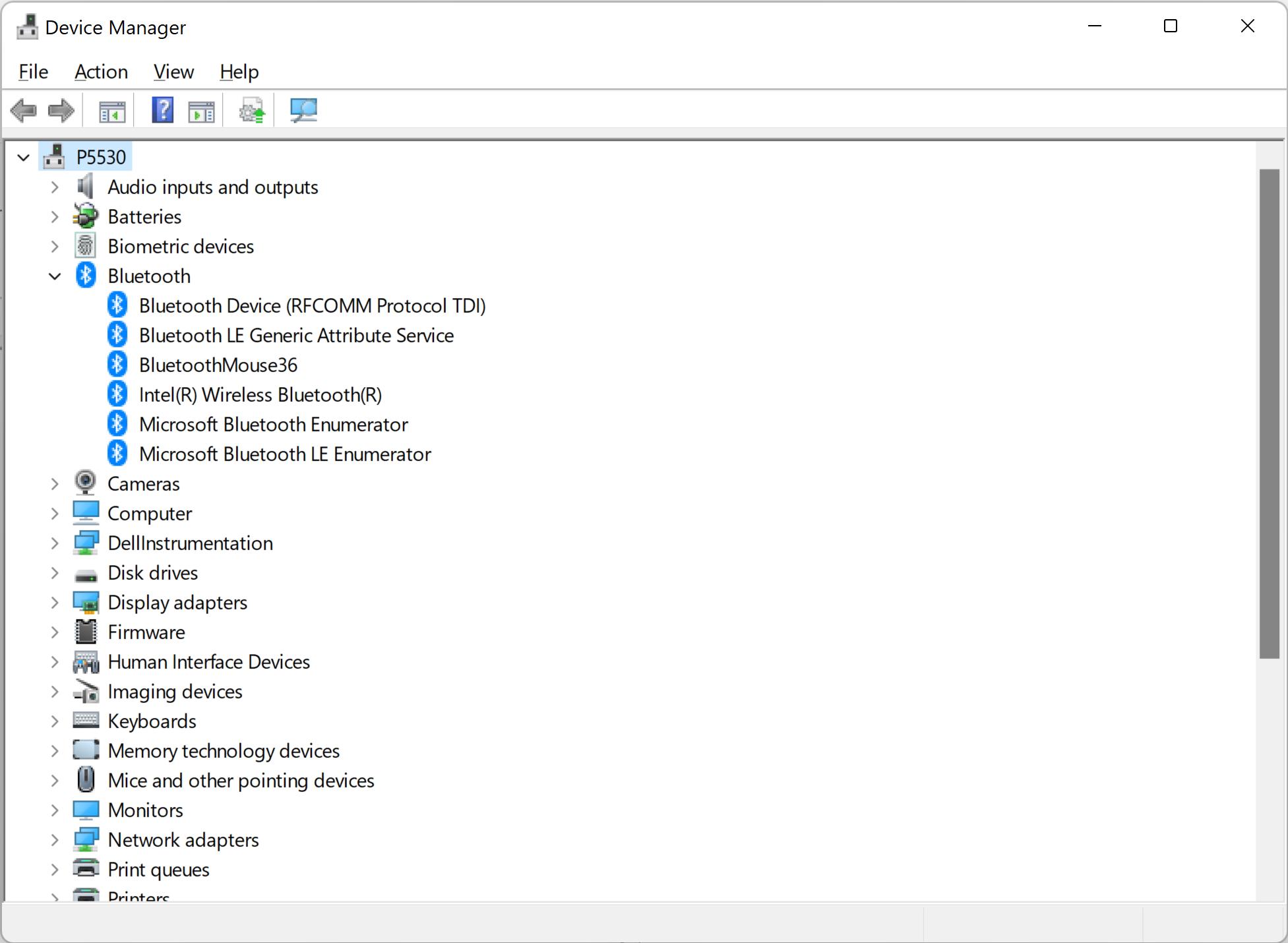Viewport: 1288px width, 943px height.
Task: Click Scan for hardware changes icon
Action: click(x=303, y=110)
